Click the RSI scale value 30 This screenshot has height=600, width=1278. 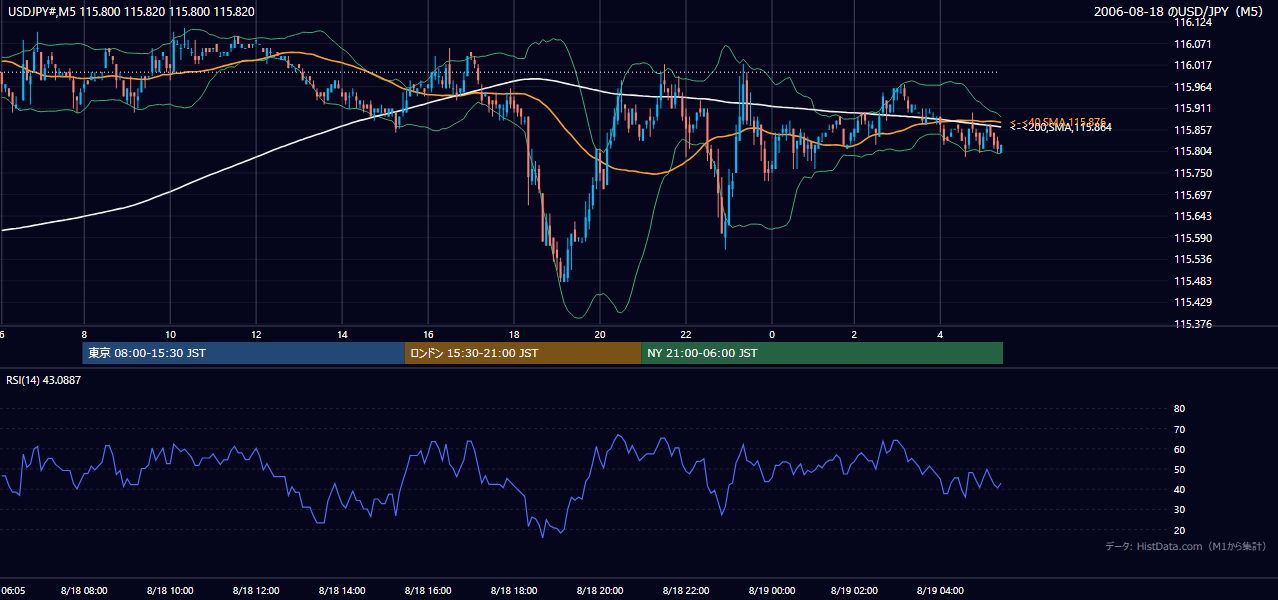coord(1179,510)
